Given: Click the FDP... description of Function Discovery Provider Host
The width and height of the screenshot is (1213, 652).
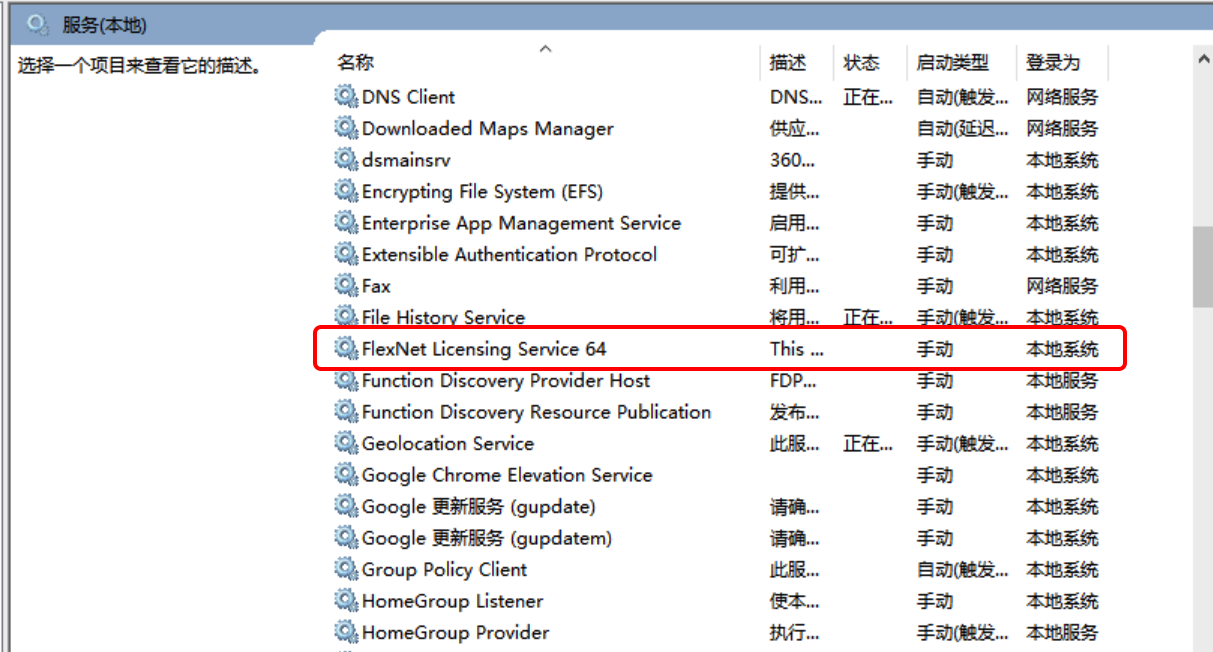Looking at the screenshot, I should [x=795, y=380].
